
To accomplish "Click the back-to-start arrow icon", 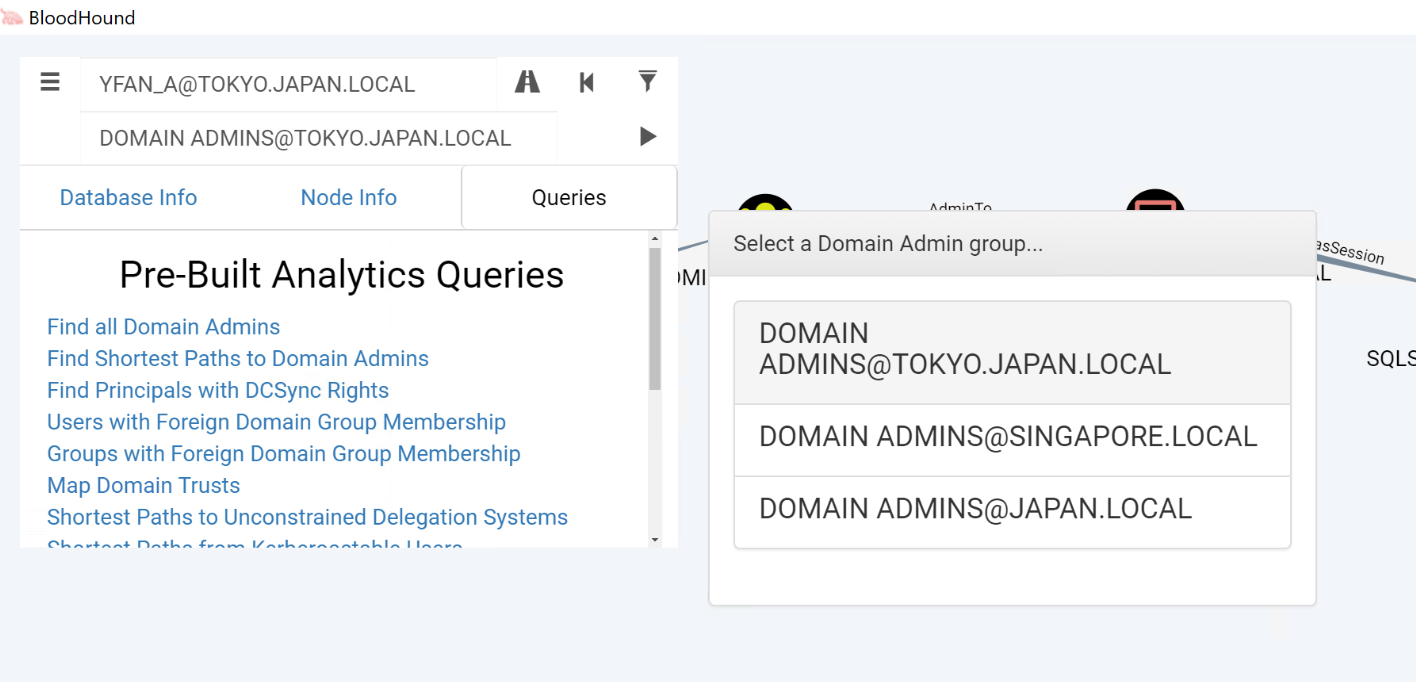I will pos(587,82).
